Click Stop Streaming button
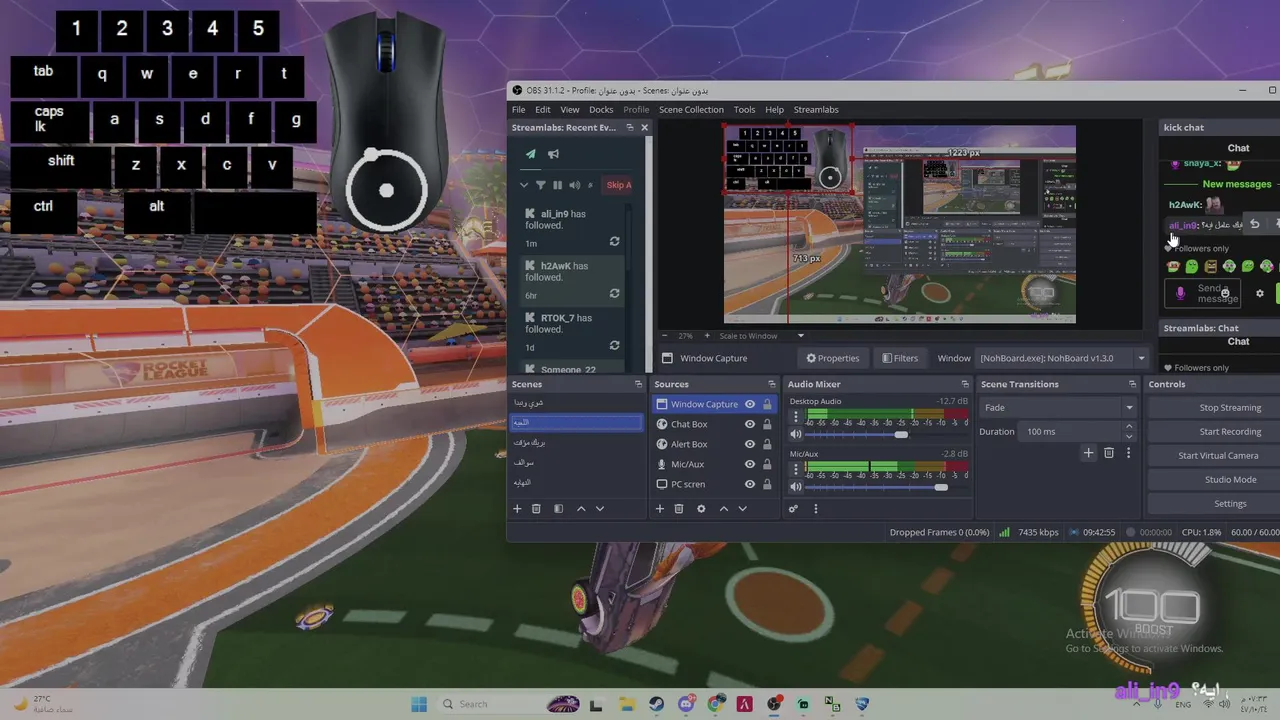The width and height of the screenshot is (1280, 720). pyautogui.click(x=1230, y=408)
